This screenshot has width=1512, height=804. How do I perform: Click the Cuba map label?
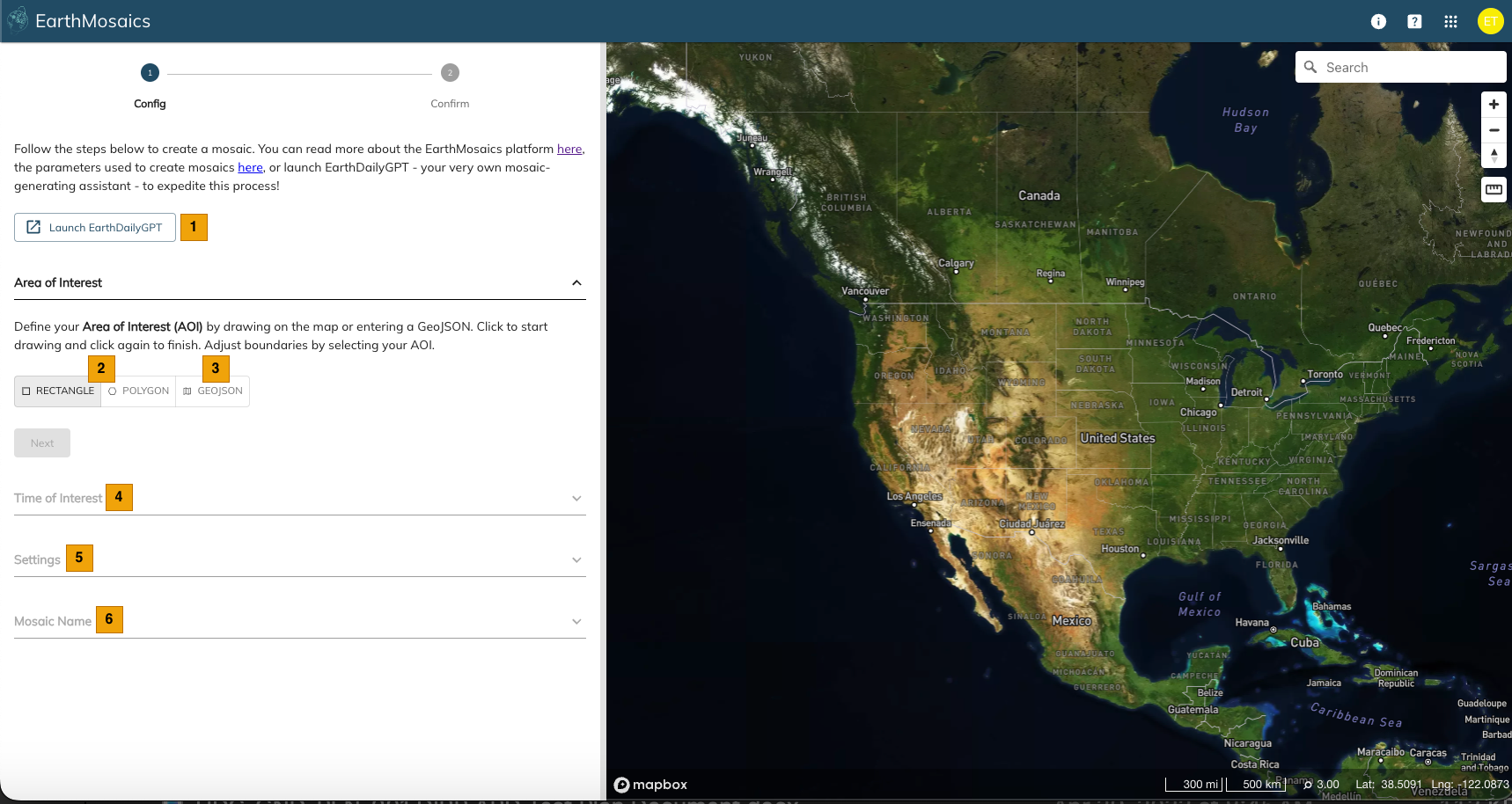(x=1304, y=643)
